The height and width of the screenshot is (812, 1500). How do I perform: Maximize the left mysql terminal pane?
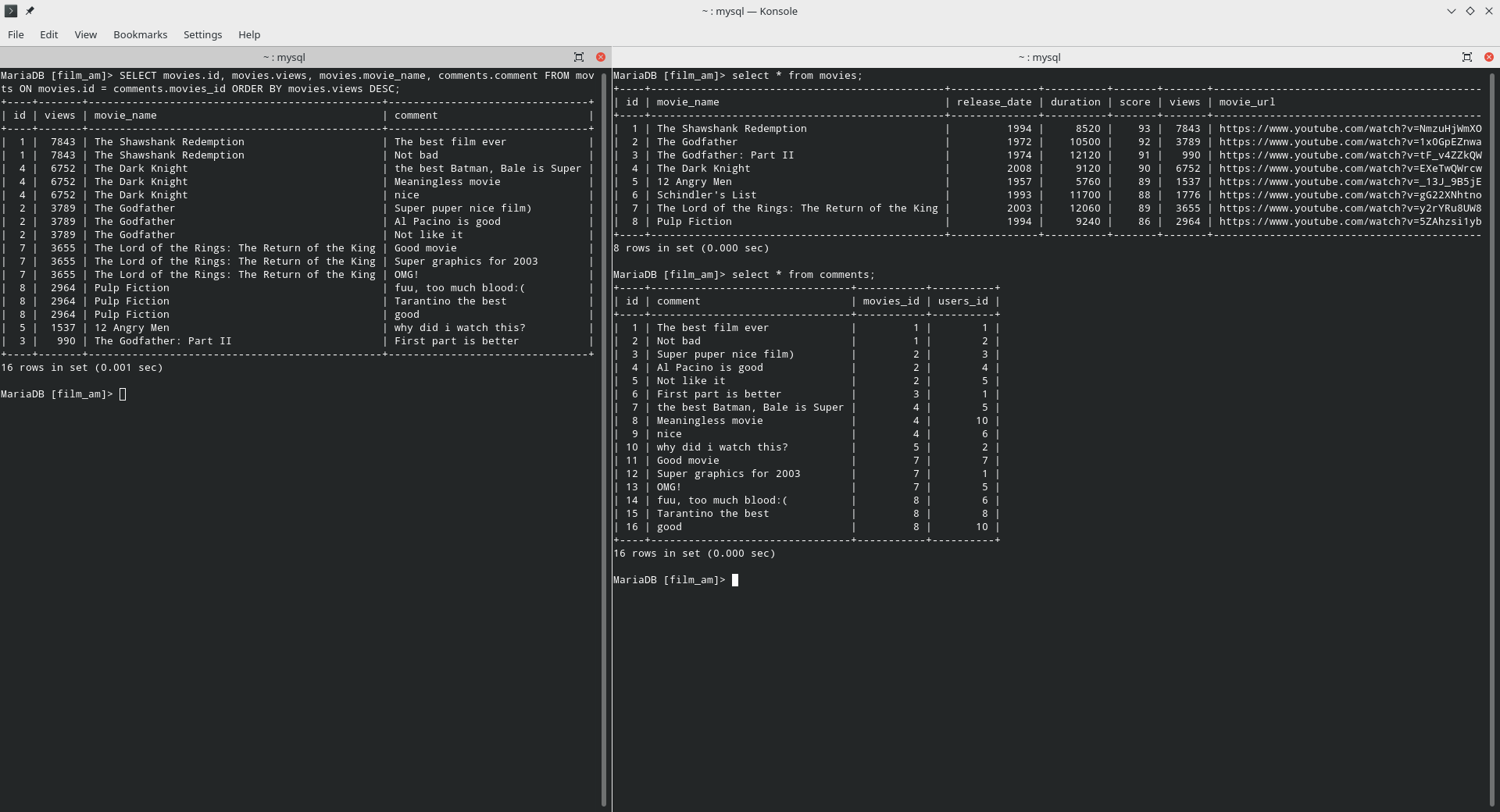tap(579, 57)
